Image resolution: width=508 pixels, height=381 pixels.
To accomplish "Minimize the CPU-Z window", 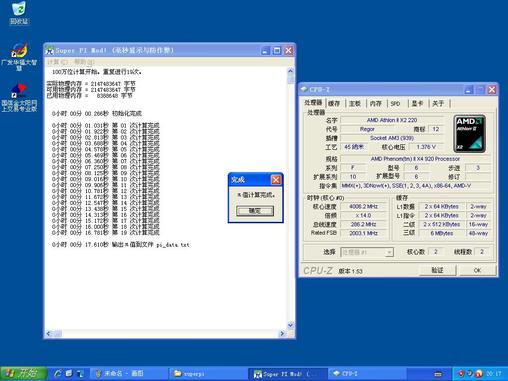I will pyautogui.click(x=469, y=90).
